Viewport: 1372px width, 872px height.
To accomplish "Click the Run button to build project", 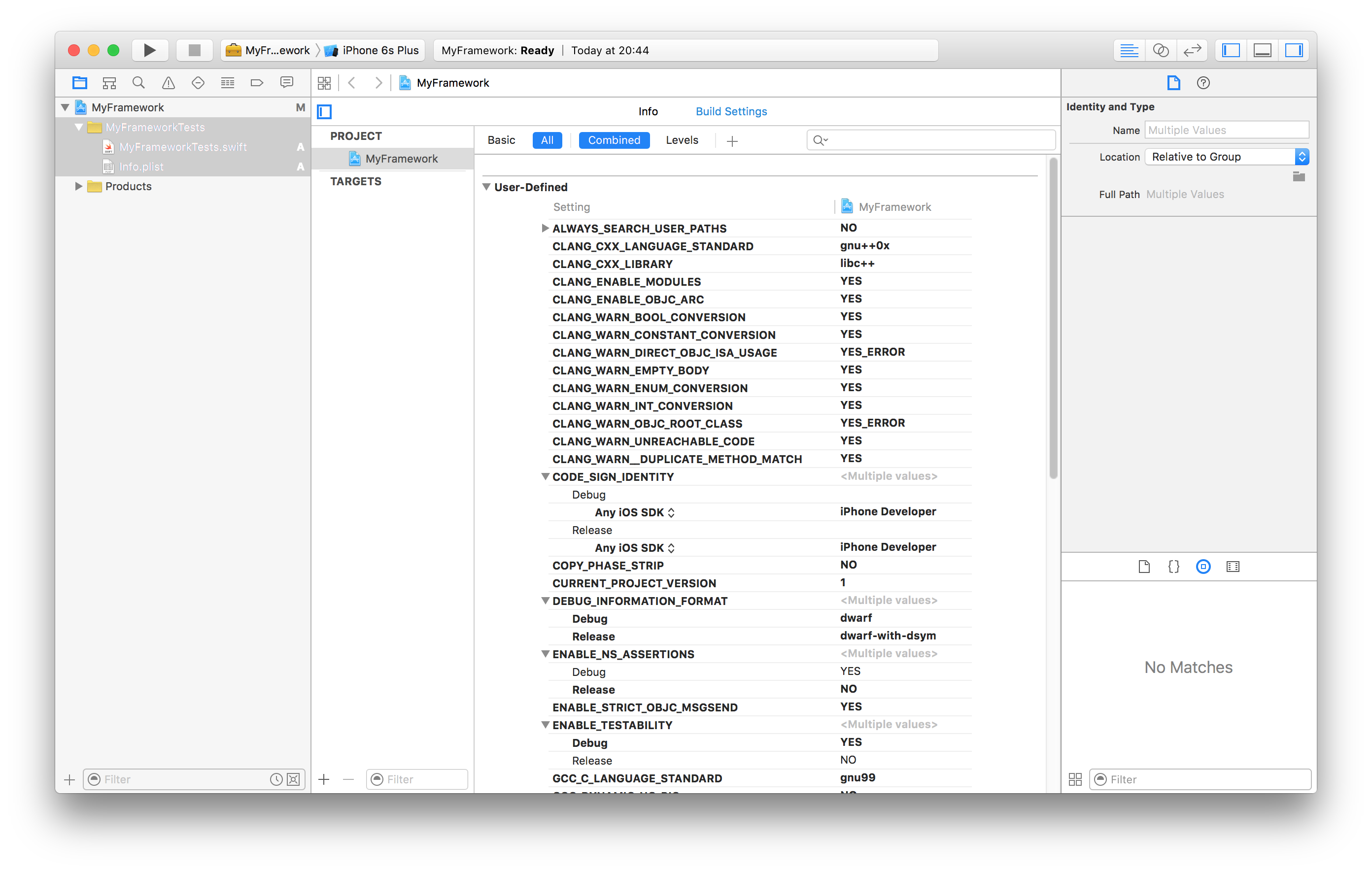I will 148,50.
